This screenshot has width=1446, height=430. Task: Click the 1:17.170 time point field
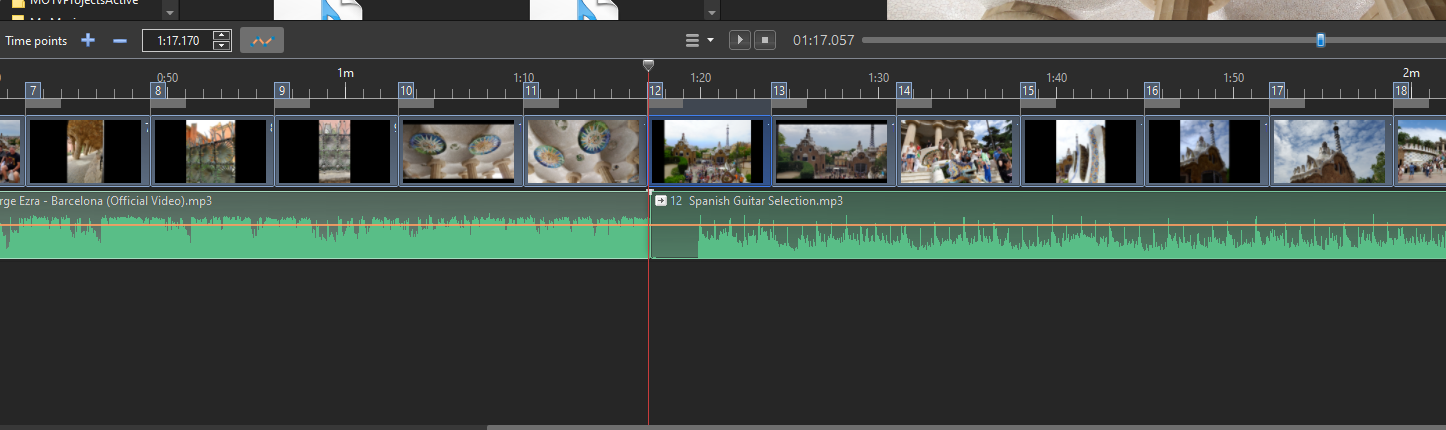click(178, 40)
